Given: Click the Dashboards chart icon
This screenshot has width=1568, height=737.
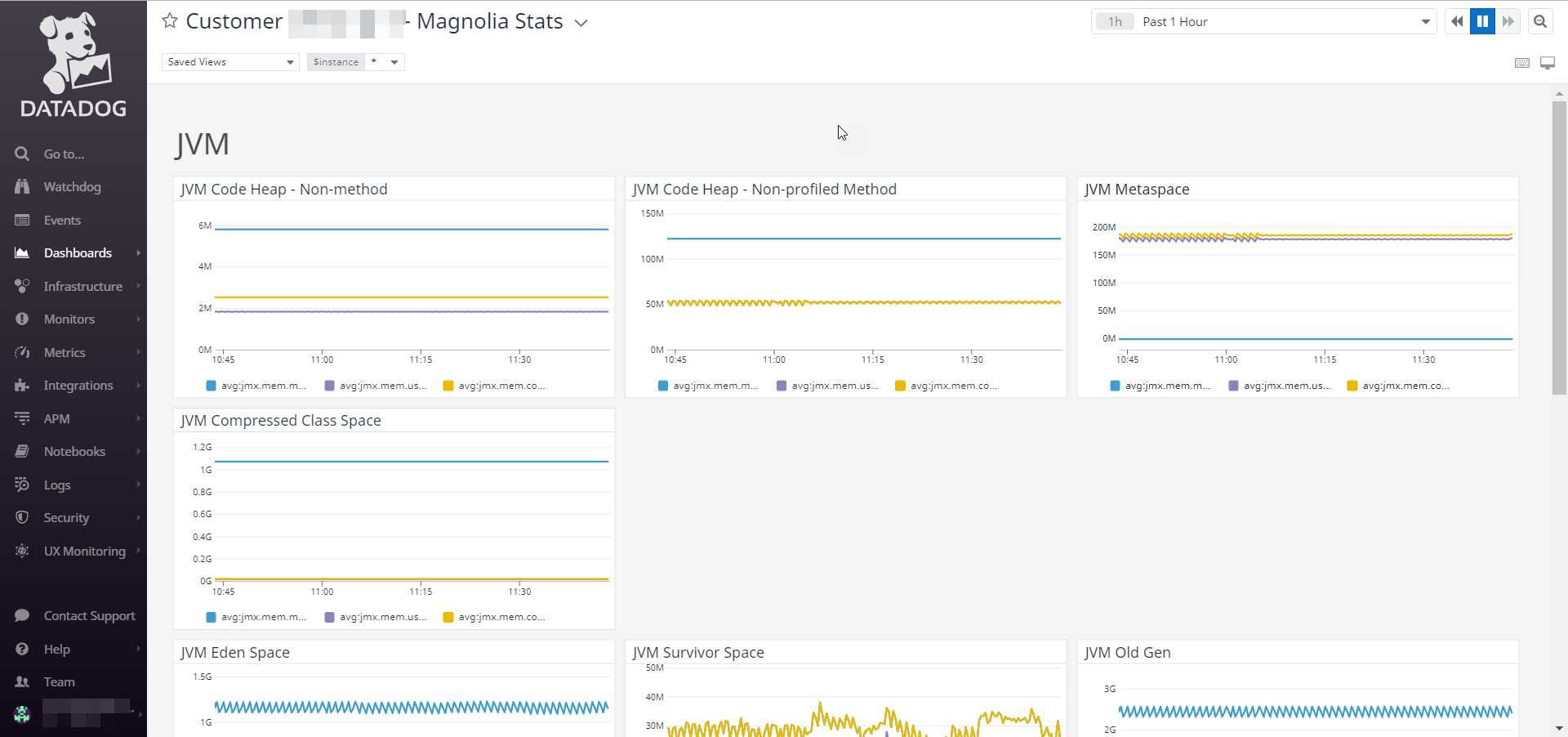Looking at the screenshot, I should tap(22, 253).
